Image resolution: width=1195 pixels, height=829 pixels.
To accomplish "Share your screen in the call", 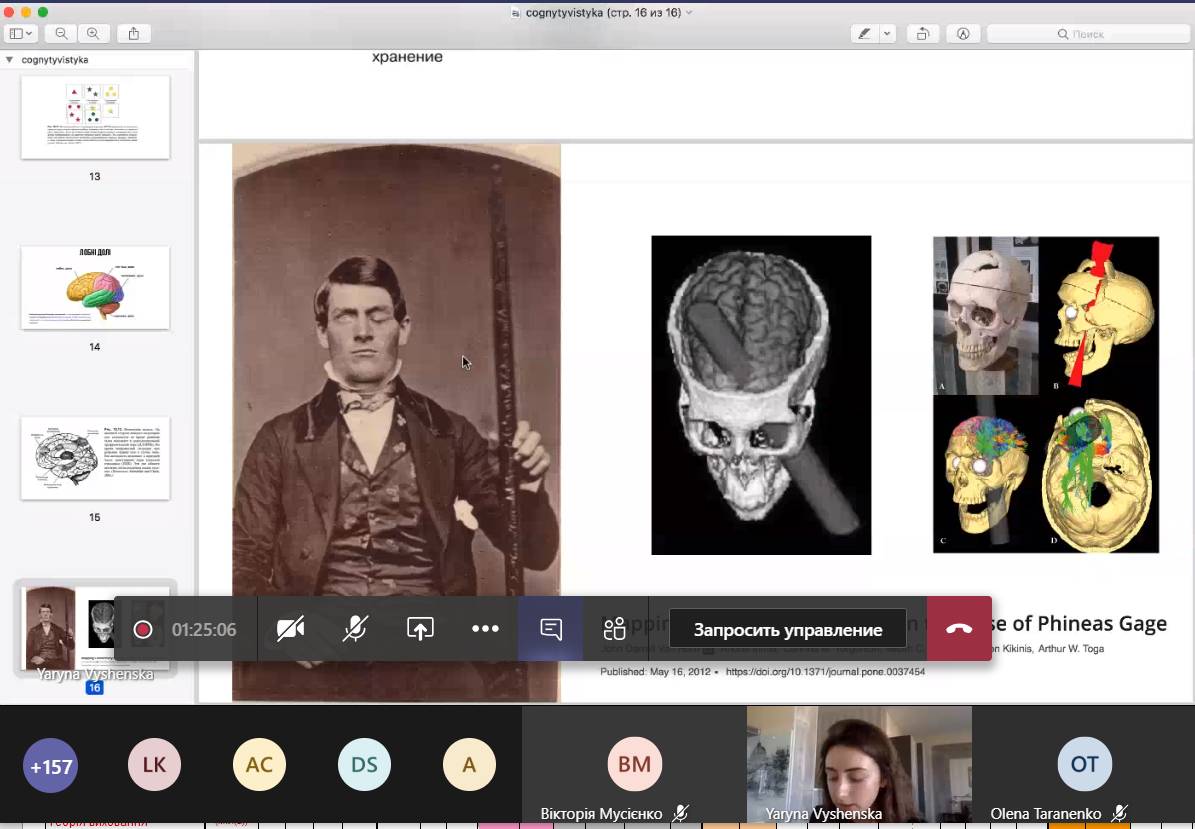I will tap(420, 629).
